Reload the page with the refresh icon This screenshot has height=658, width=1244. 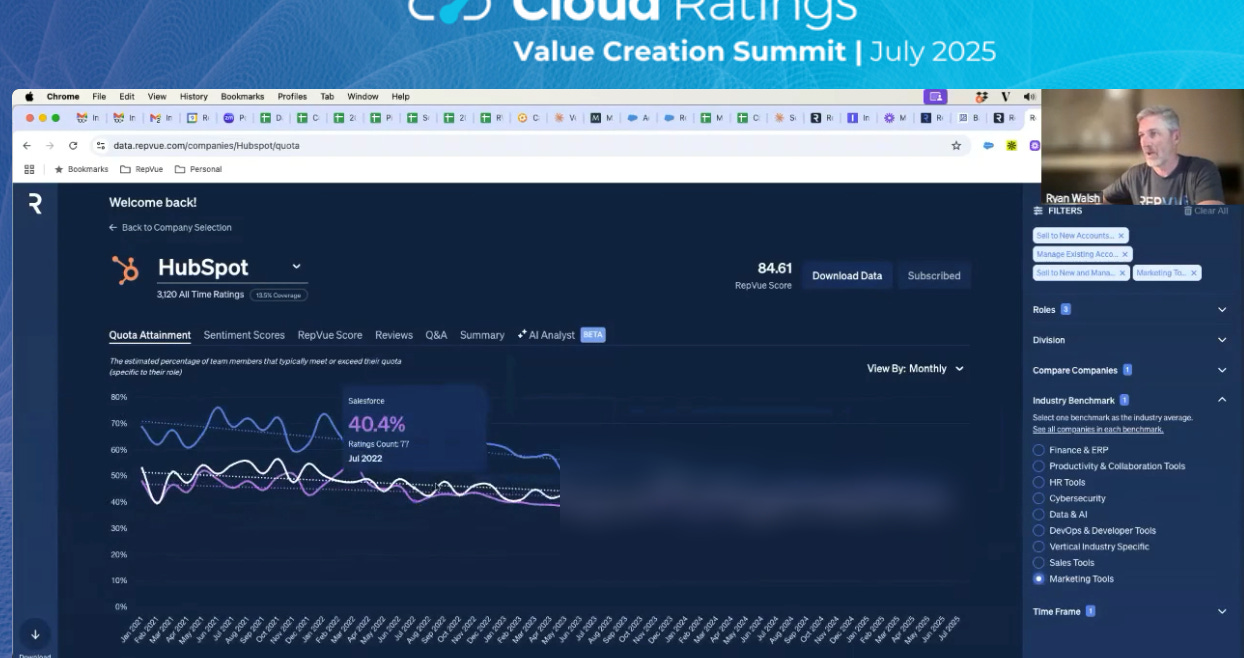click(x=73, y=145)
